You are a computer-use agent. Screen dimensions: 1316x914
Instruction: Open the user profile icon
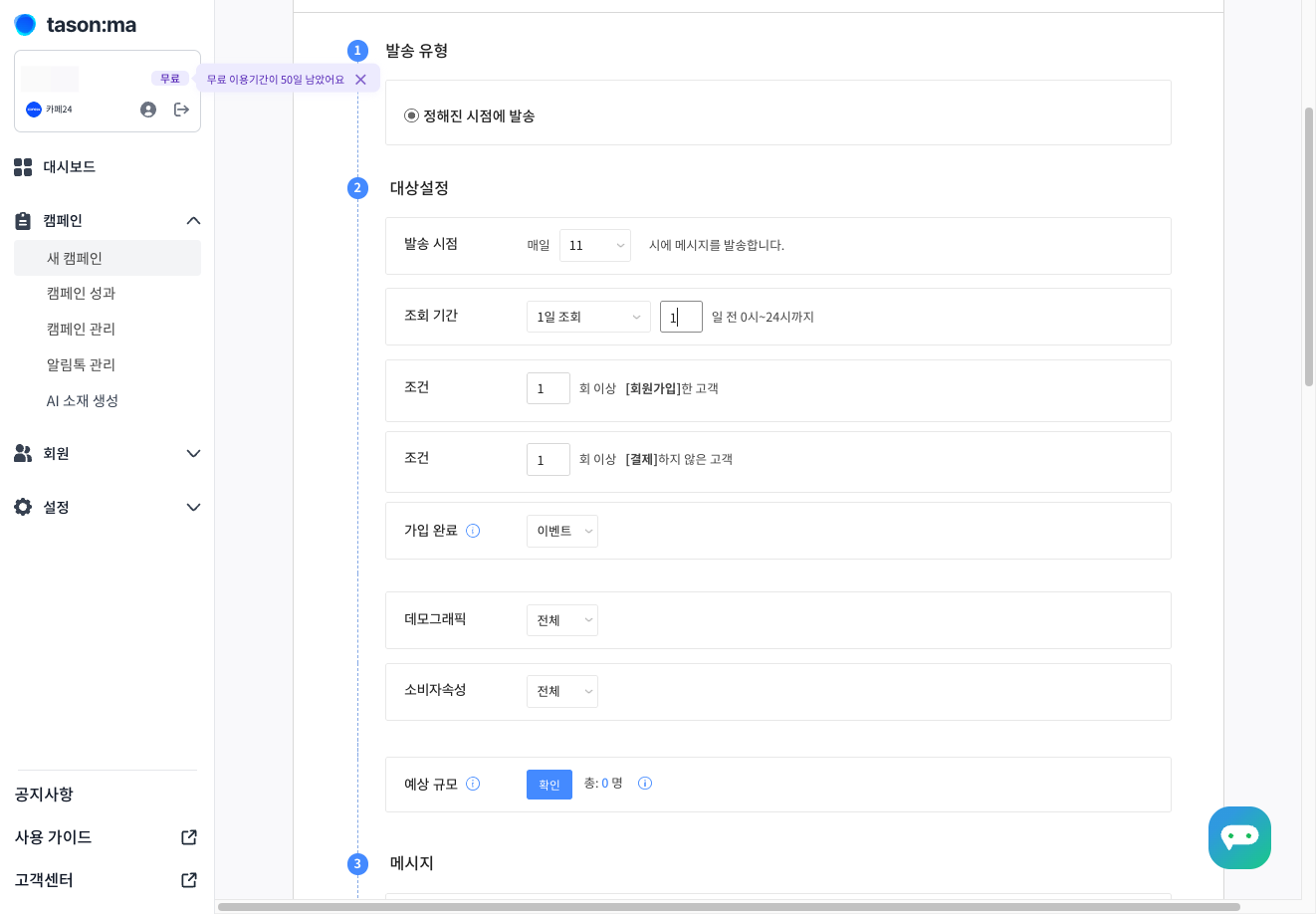point(148,110)
